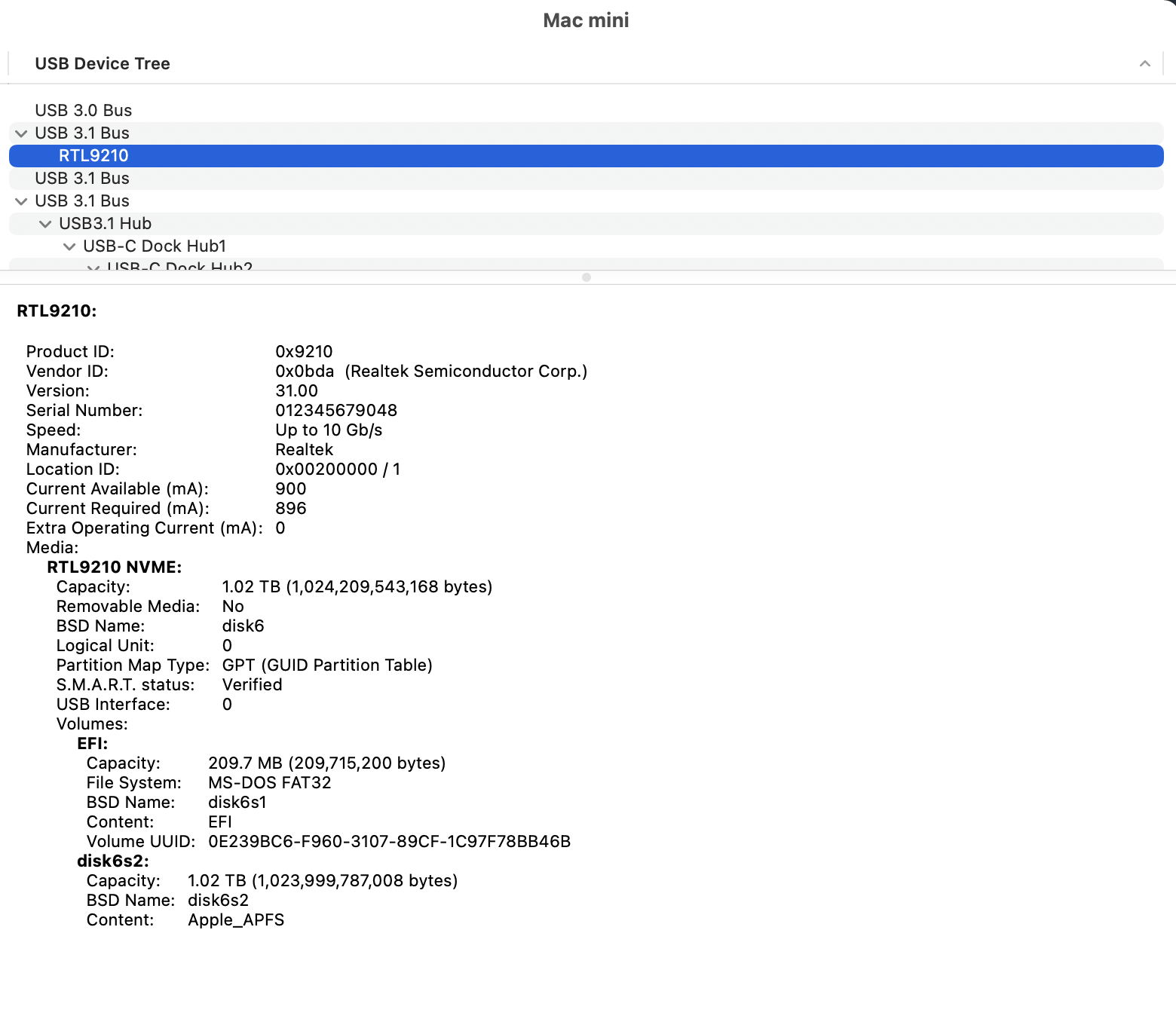Click the RTL9210: details heading

[x=57, y=311]
